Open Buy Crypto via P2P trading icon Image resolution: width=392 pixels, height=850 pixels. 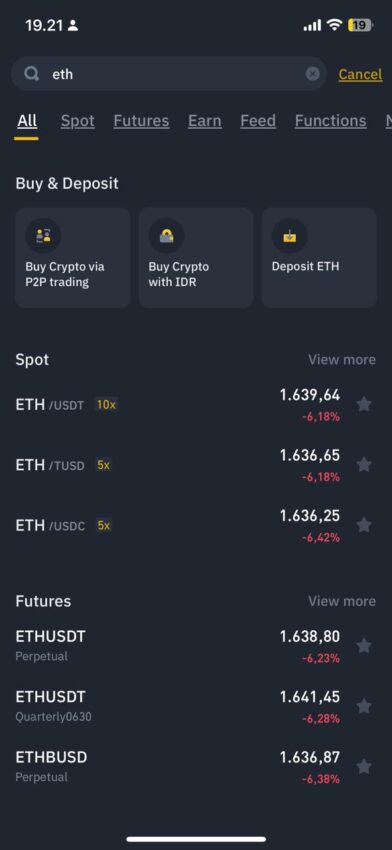tap(43, 235)
